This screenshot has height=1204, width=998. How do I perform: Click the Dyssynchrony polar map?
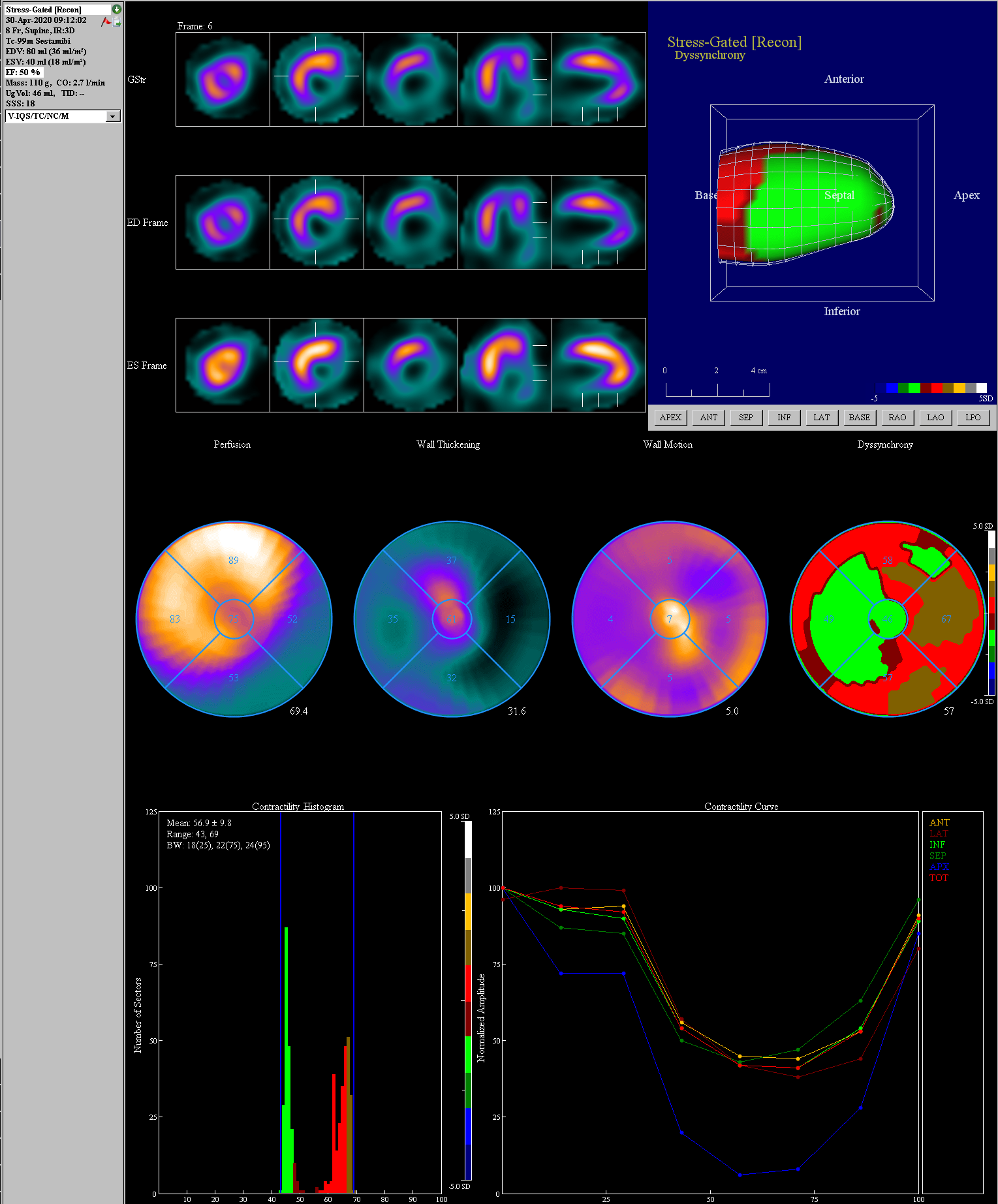coord(888,619)
